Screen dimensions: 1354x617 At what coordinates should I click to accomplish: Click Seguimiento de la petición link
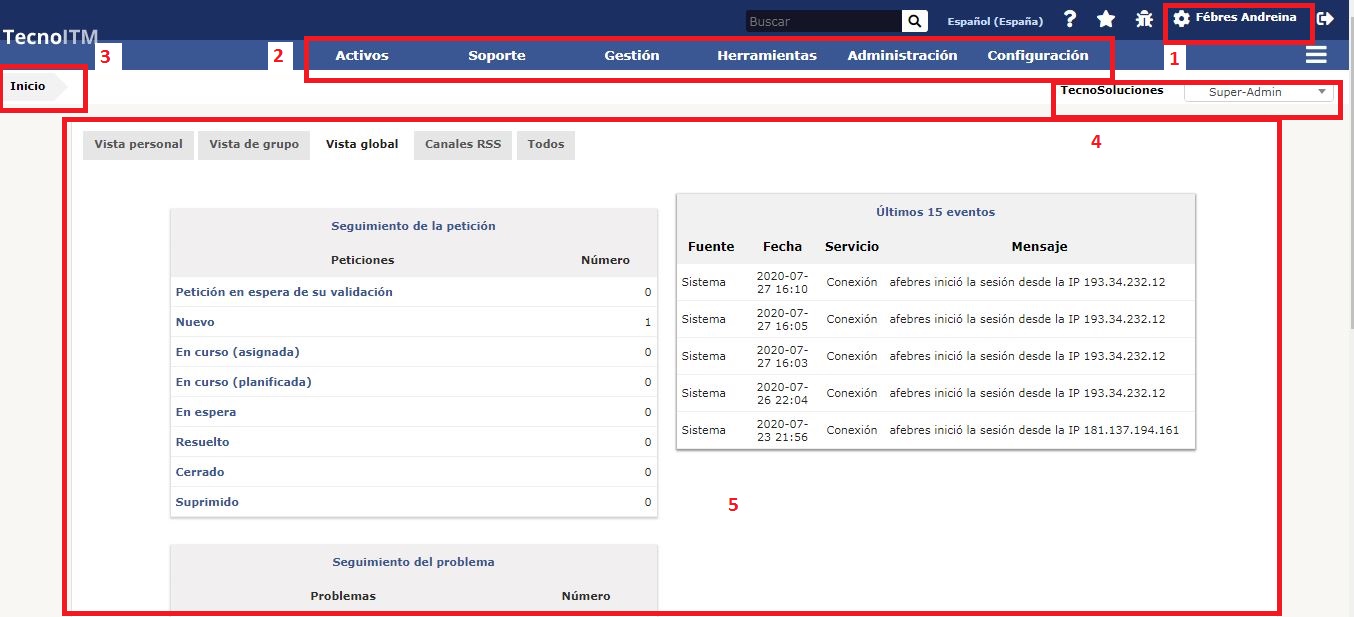click(x=413, y=226)
